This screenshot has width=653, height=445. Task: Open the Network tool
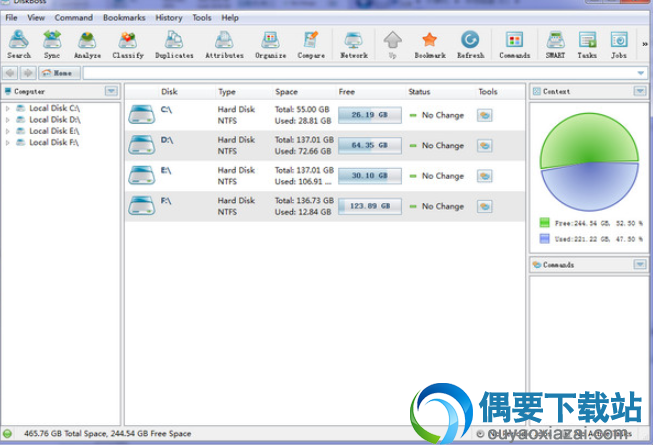(x=354, y=44)
